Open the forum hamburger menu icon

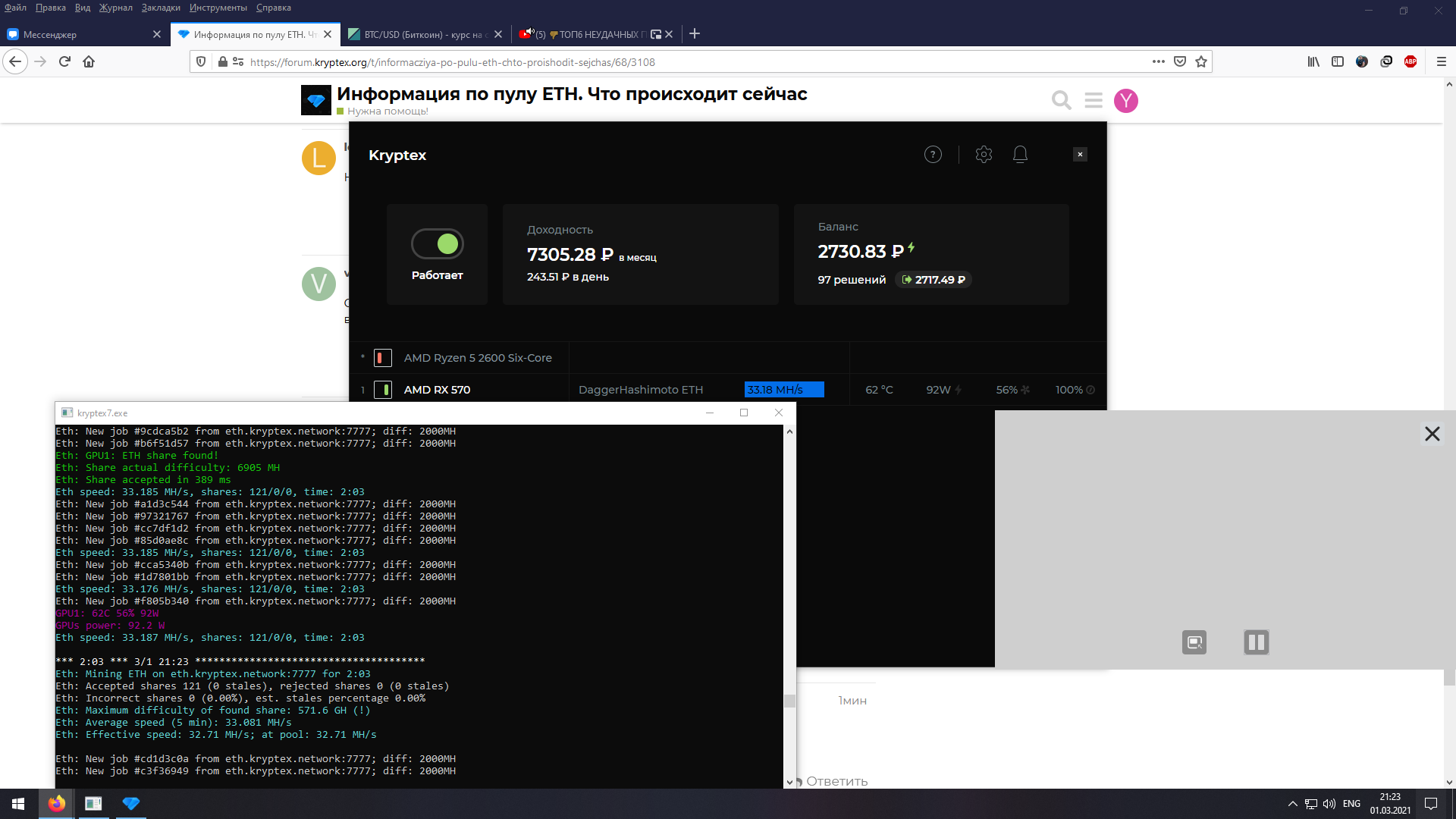[x=1094, y=100]
